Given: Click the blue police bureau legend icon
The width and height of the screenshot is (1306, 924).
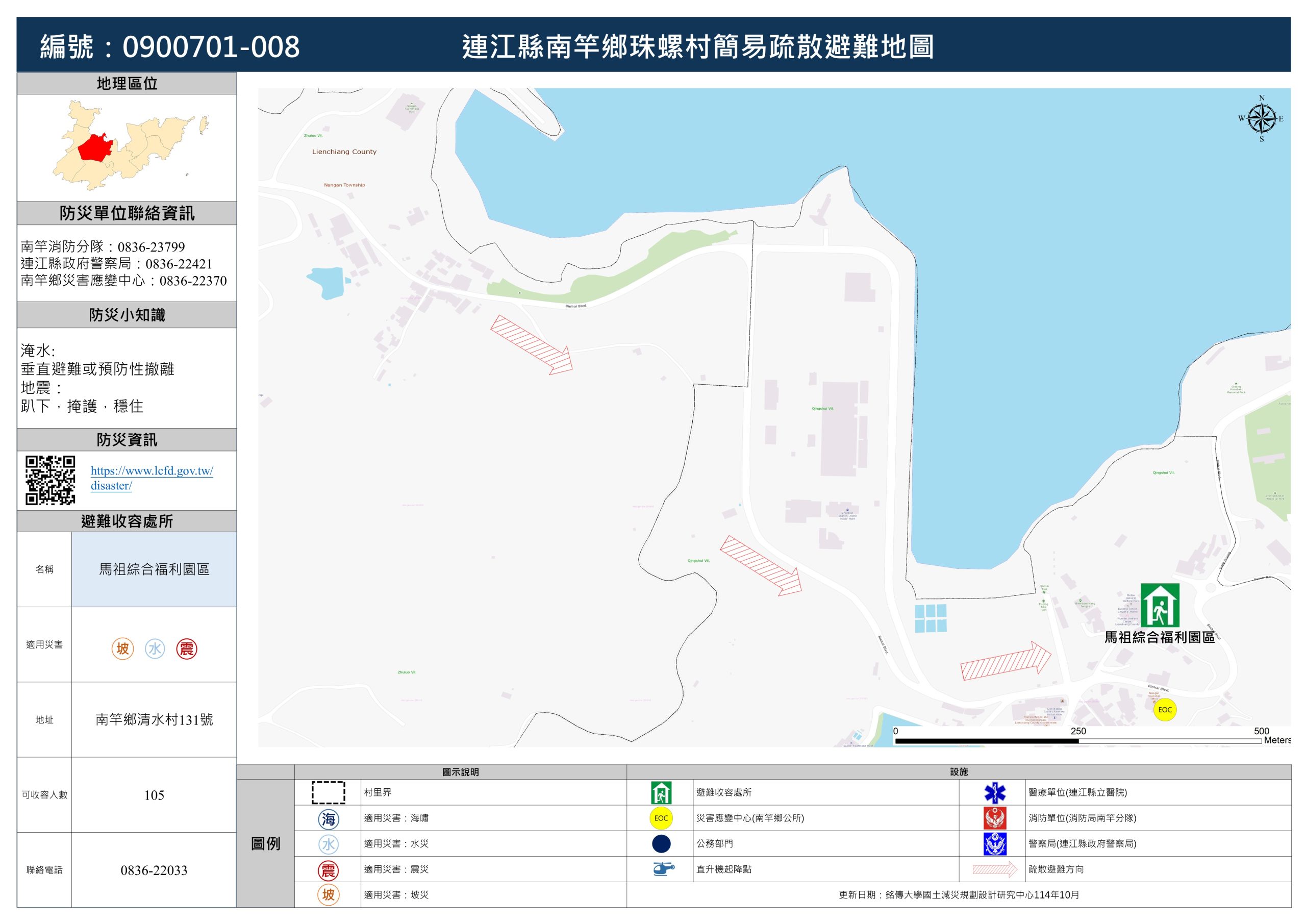Looking at the screenshot, I should [994, 843].
